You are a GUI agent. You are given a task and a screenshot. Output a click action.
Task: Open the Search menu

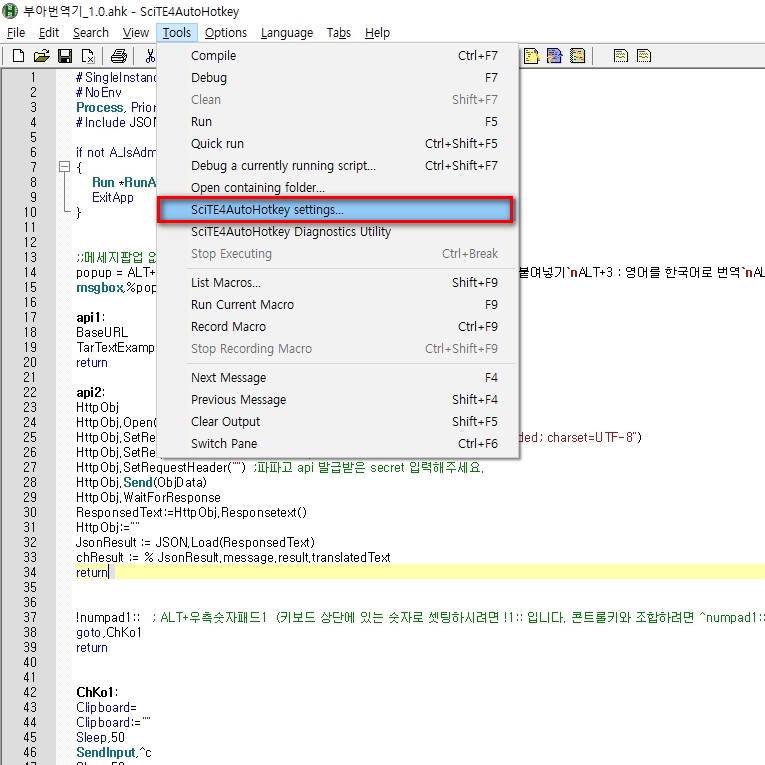[91, 33]
